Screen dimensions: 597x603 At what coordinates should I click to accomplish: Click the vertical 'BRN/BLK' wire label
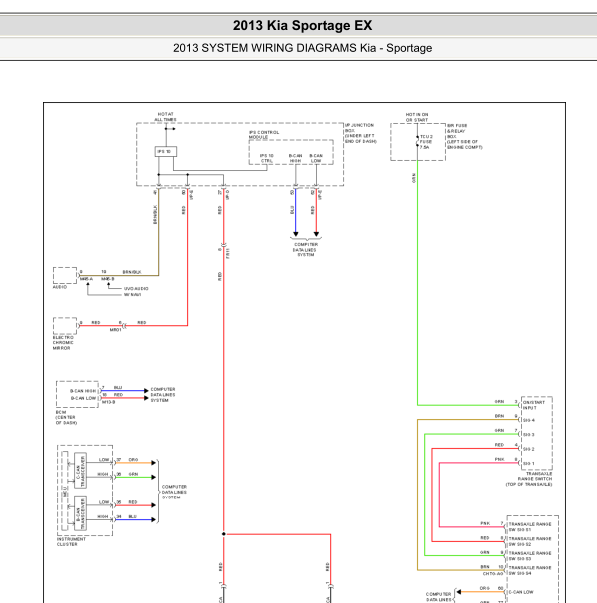[x=155, y=215]
